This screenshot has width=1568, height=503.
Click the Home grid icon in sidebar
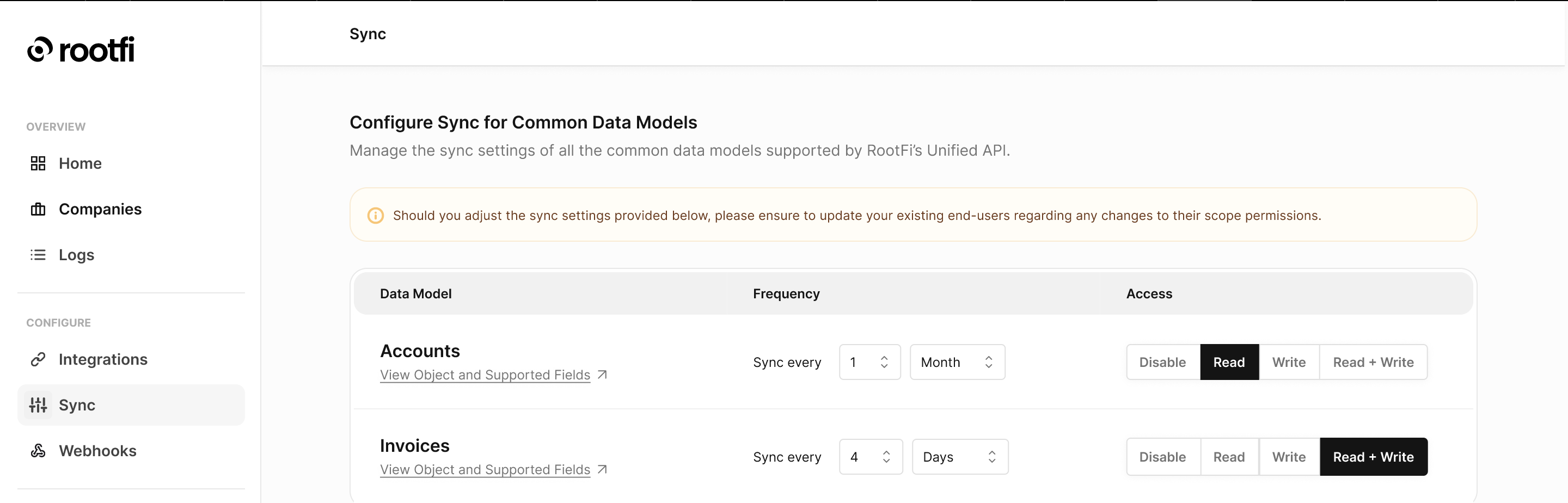[x=38, y=163]
